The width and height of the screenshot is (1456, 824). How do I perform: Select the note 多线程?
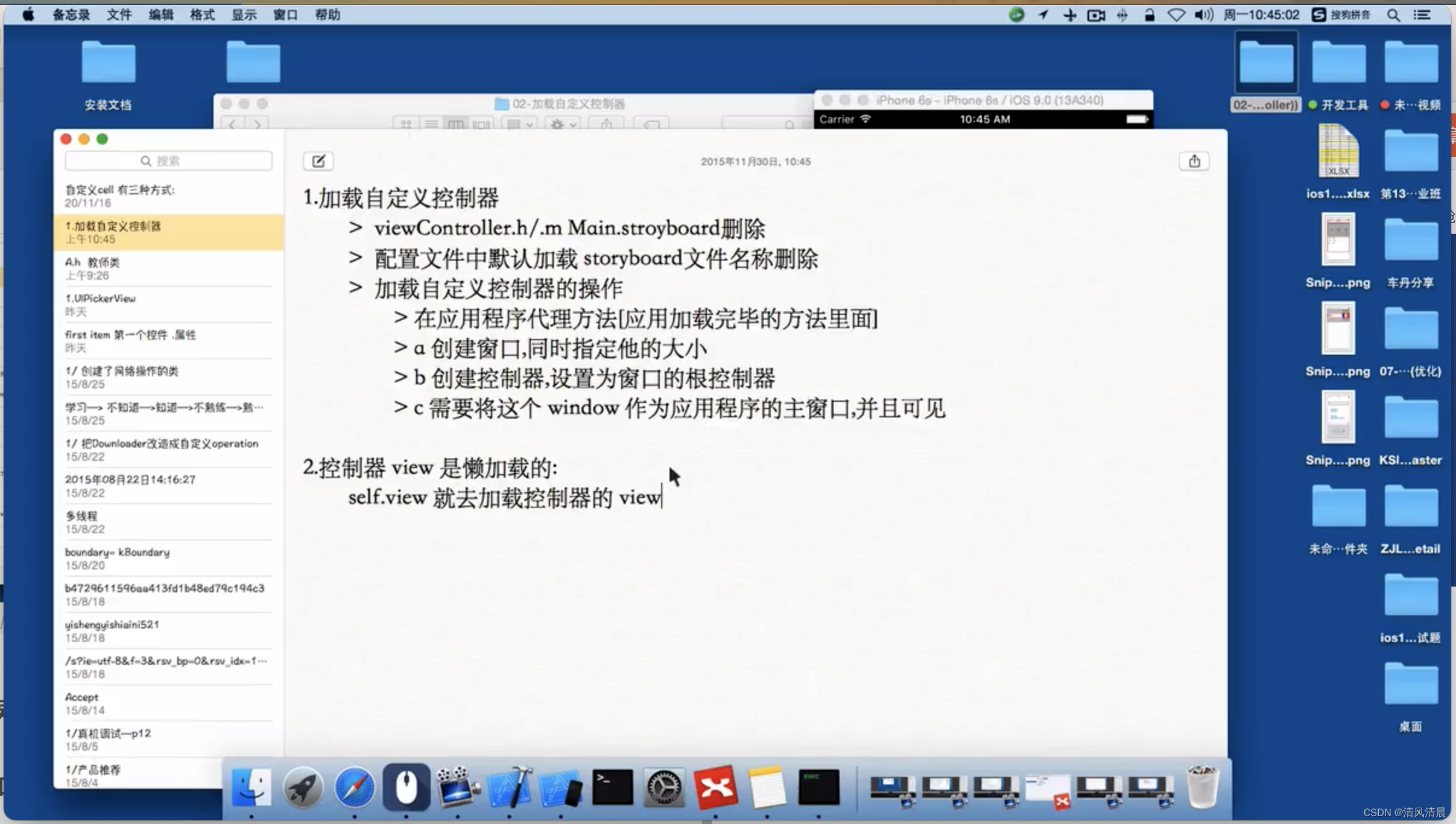tap(169, 522)
